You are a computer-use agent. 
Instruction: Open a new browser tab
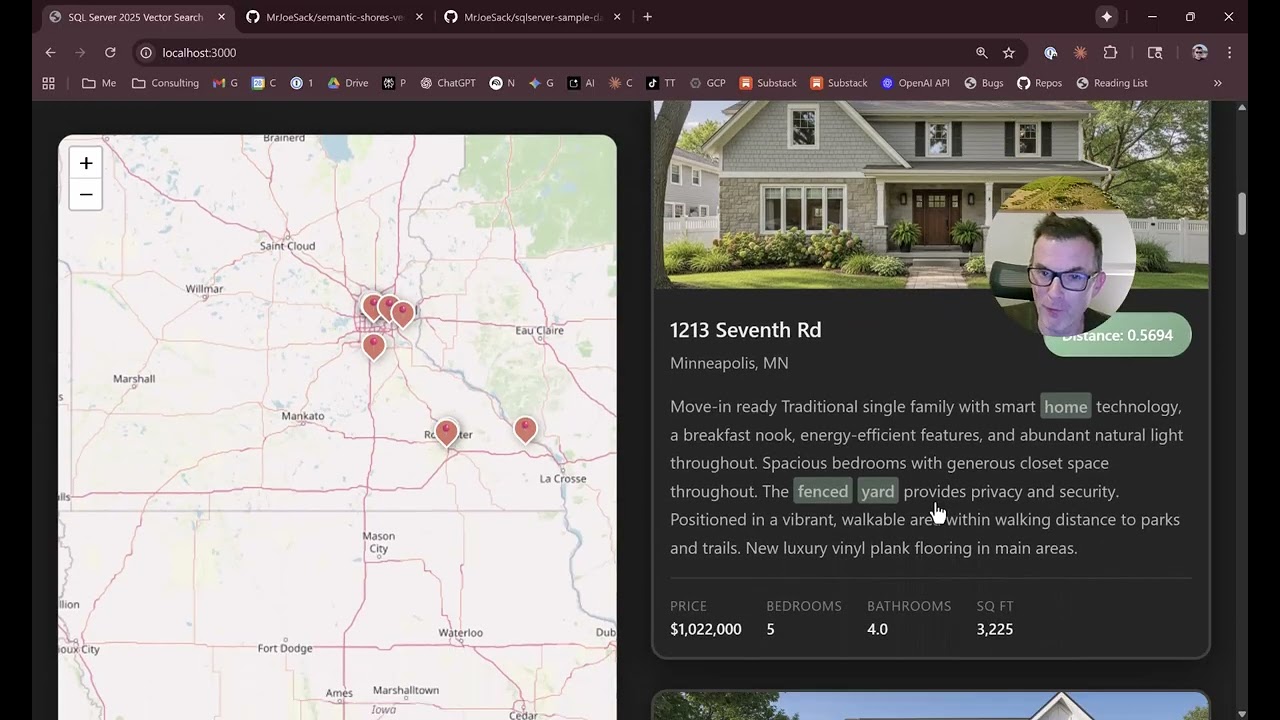[x=647, y=17]
